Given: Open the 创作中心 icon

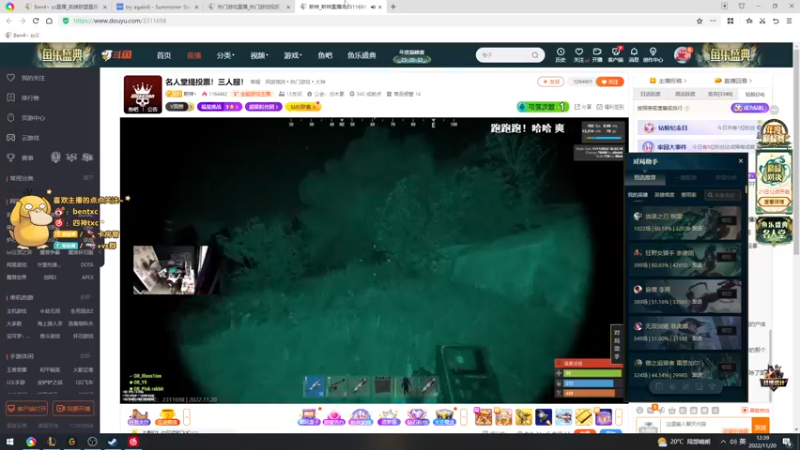Looking at the screenshot, I should click(653, 55).
